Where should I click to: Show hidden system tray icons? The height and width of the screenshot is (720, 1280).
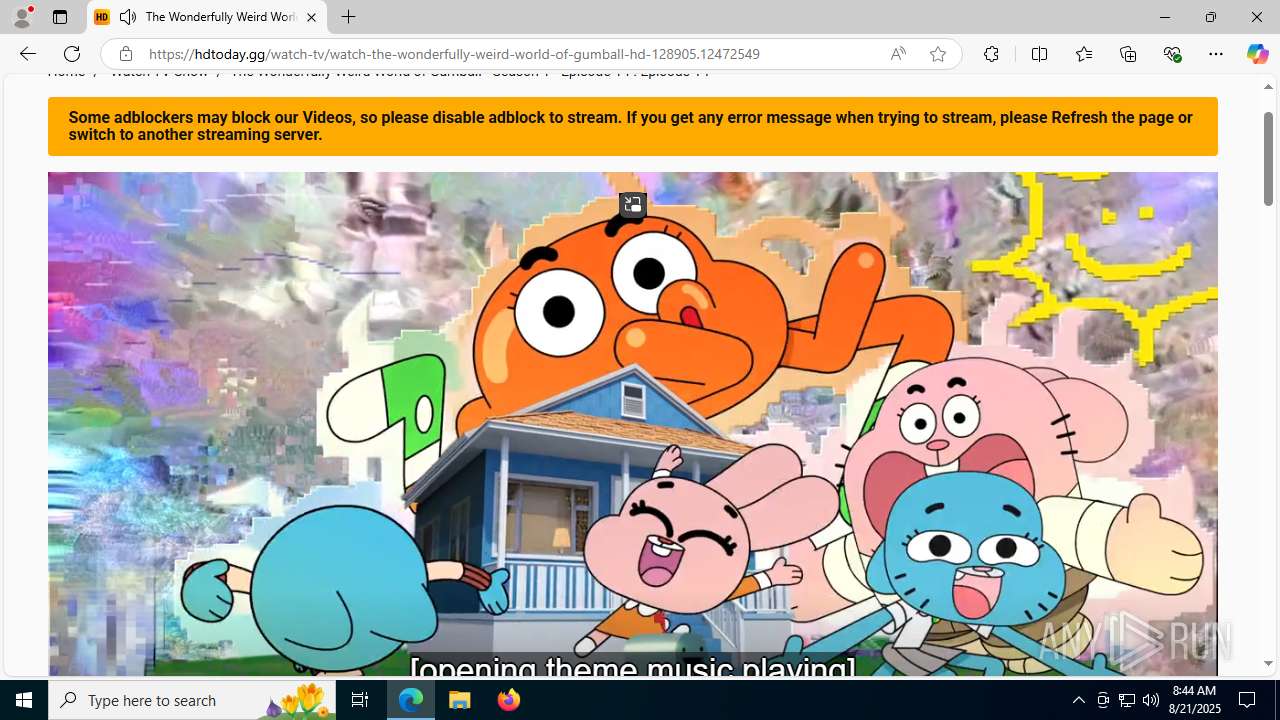1078,700
